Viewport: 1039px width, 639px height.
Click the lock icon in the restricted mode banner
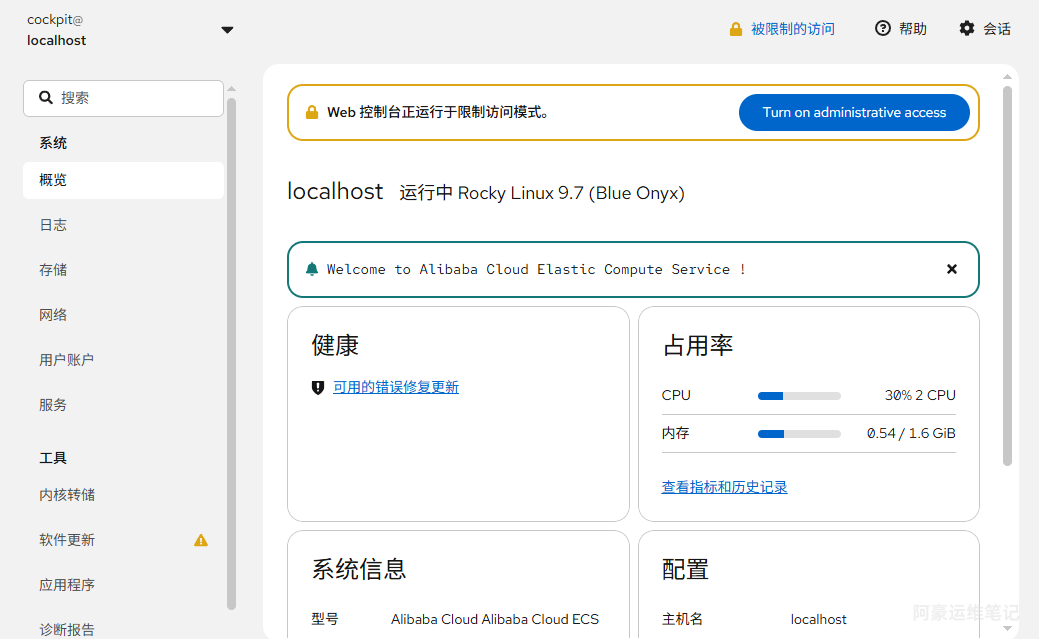311,113
